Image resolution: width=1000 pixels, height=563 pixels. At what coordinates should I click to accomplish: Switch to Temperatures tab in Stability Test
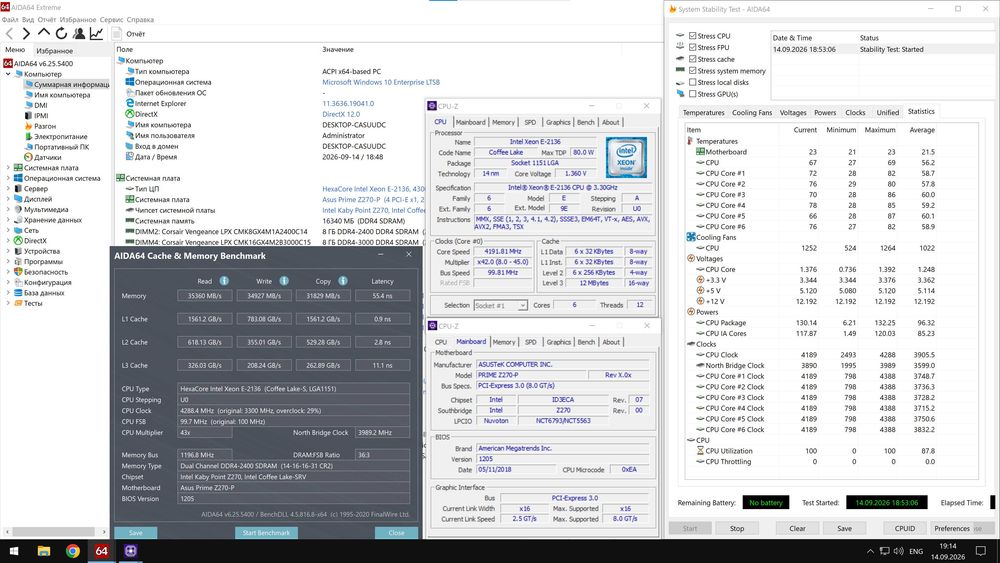703,113
